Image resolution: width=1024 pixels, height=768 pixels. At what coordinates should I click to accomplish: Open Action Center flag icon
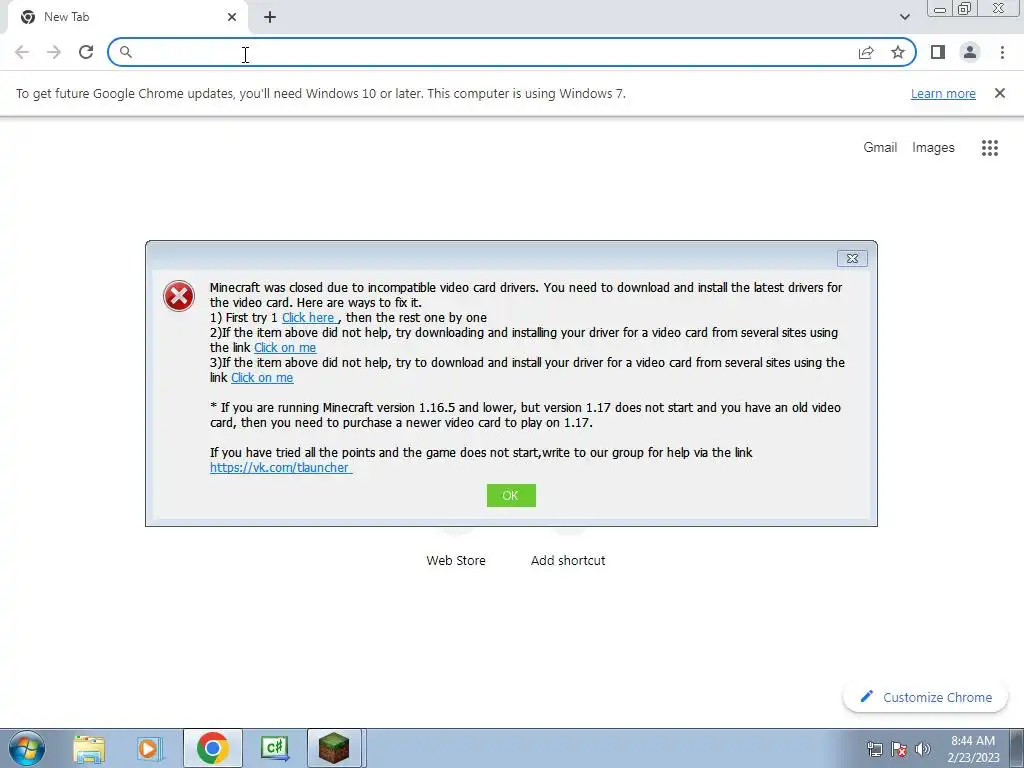click(x=899, y=749)
